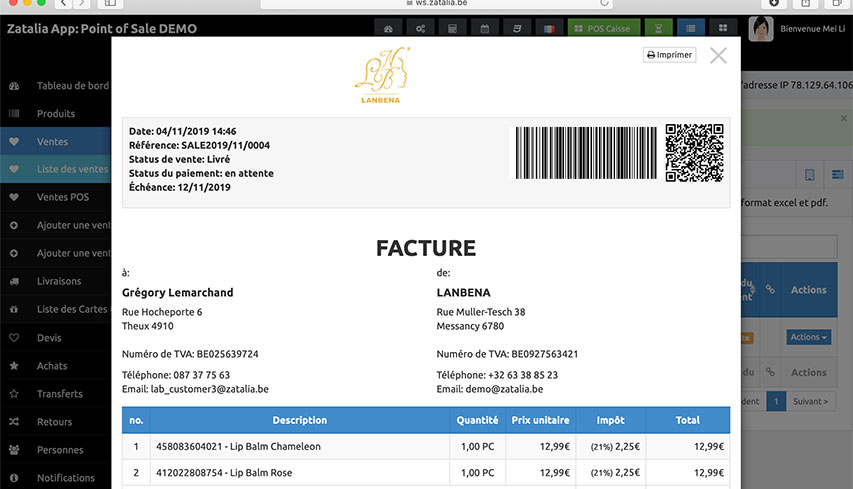Click the list-tasks icon in the background sales page
Viewport: 853px width, 489px height.
(x=838, y=175)
